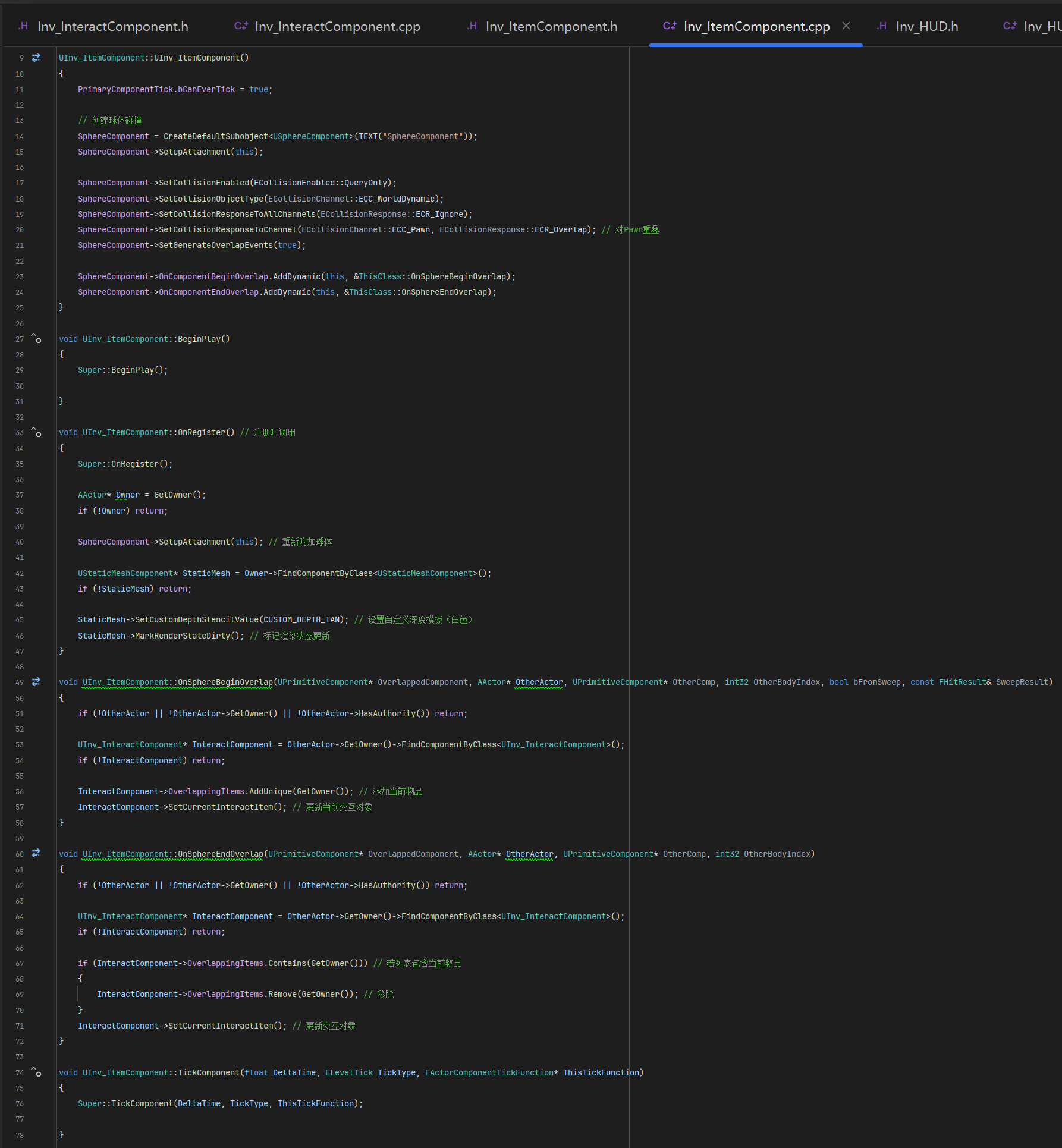Click "SetCustomDepthStencilValue" on line 45
The image size is (1062, 1148).
(x=197, y=620)
